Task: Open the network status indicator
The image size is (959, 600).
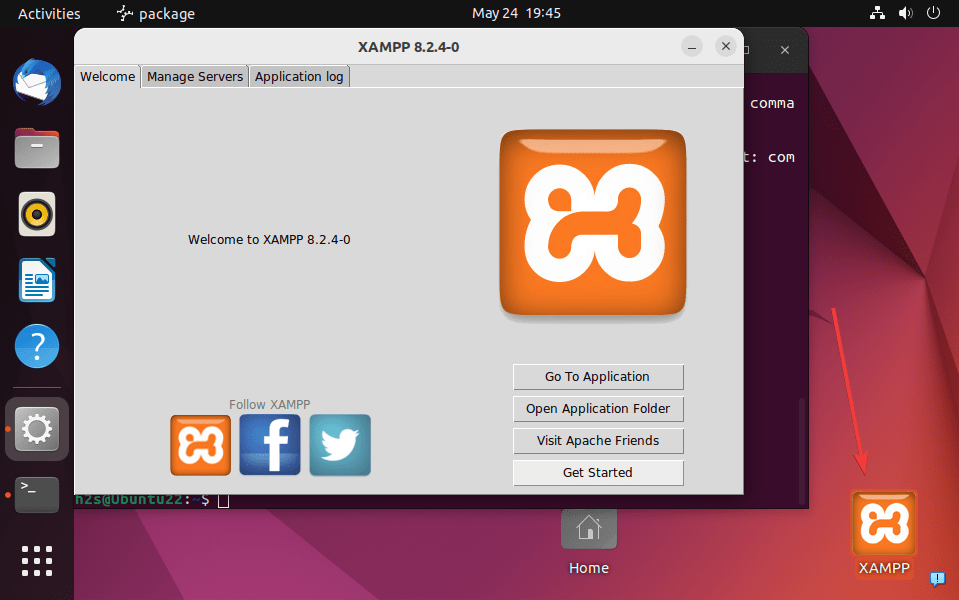Action: [x=877, y=13]
